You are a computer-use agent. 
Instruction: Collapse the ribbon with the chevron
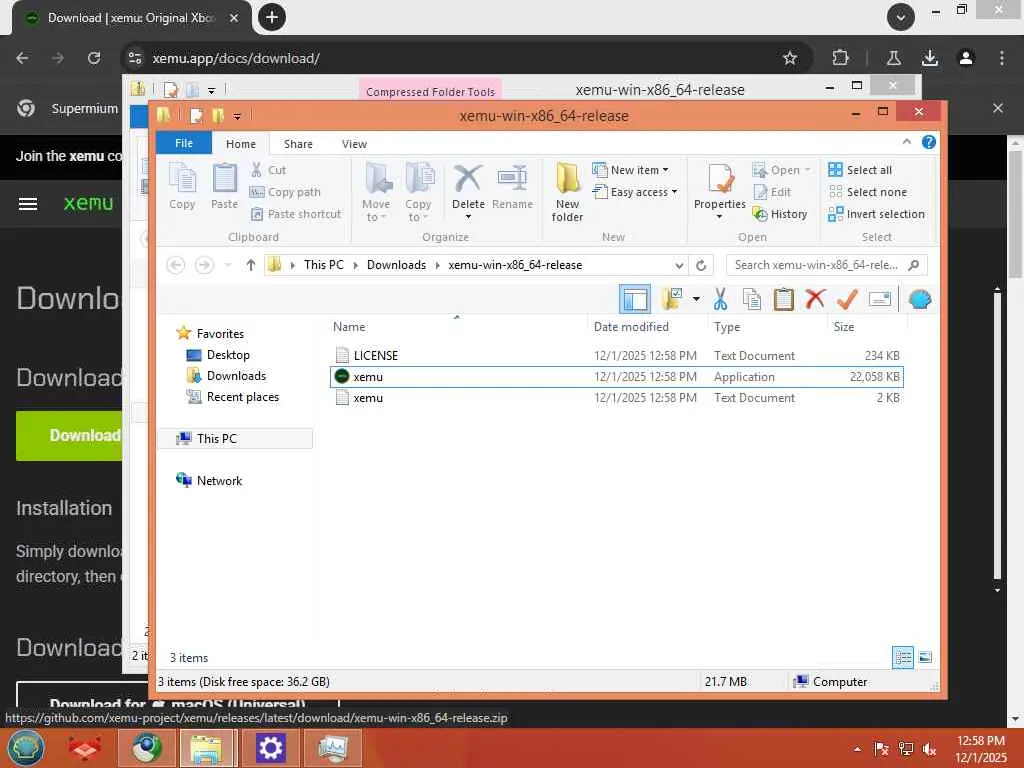click(906, 142)
